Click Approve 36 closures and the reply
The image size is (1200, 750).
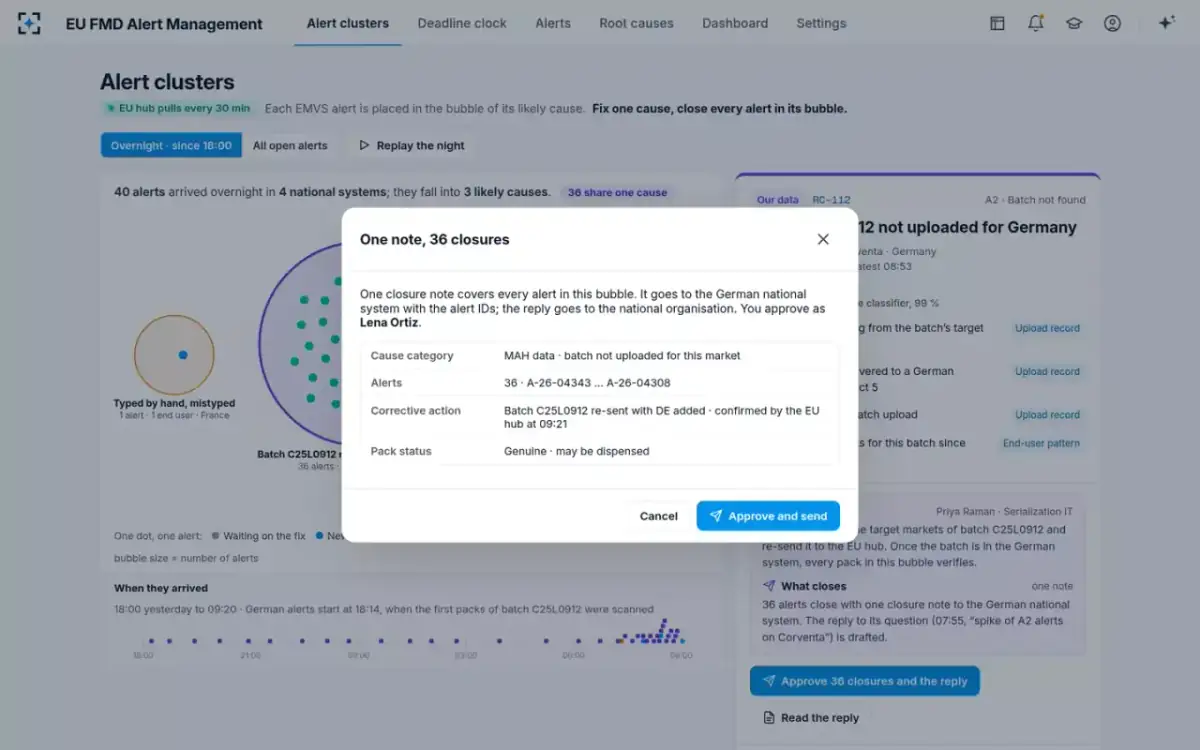[x=865, y=681]
